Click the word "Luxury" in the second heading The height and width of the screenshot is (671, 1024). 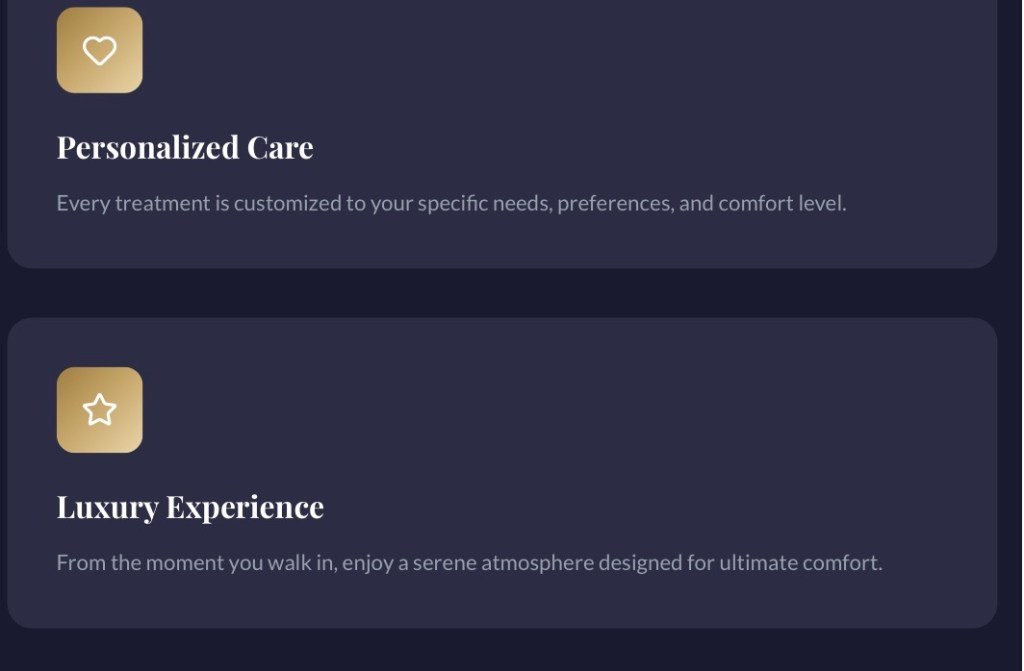[x=107, y=508]
